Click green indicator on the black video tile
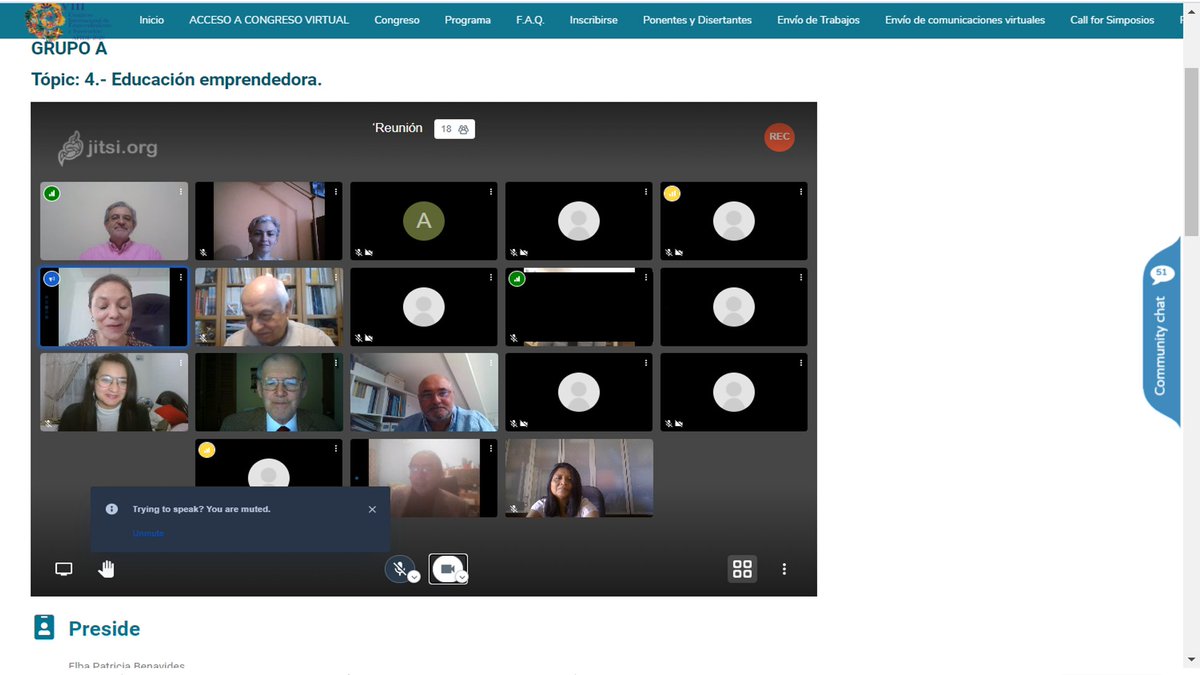1200x675 pixels. 516,279
